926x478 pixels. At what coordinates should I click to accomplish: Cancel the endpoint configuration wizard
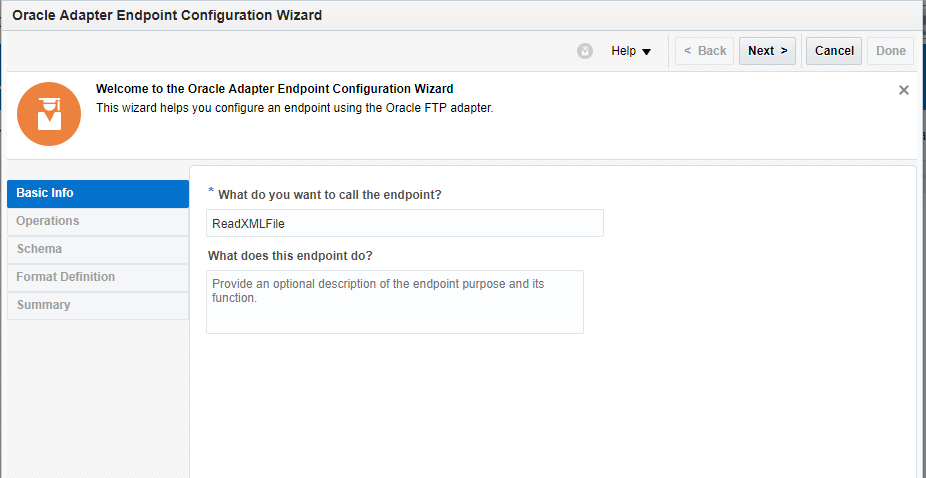click(x=834, y=51)
